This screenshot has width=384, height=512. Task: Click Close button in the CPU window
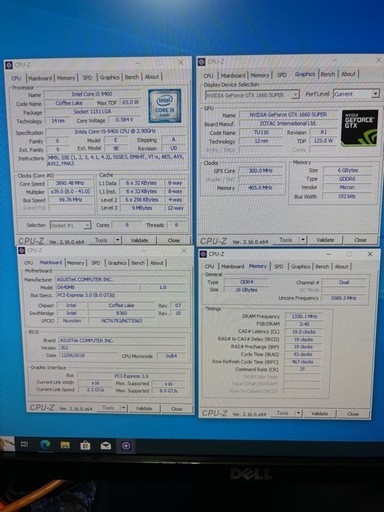174,240
